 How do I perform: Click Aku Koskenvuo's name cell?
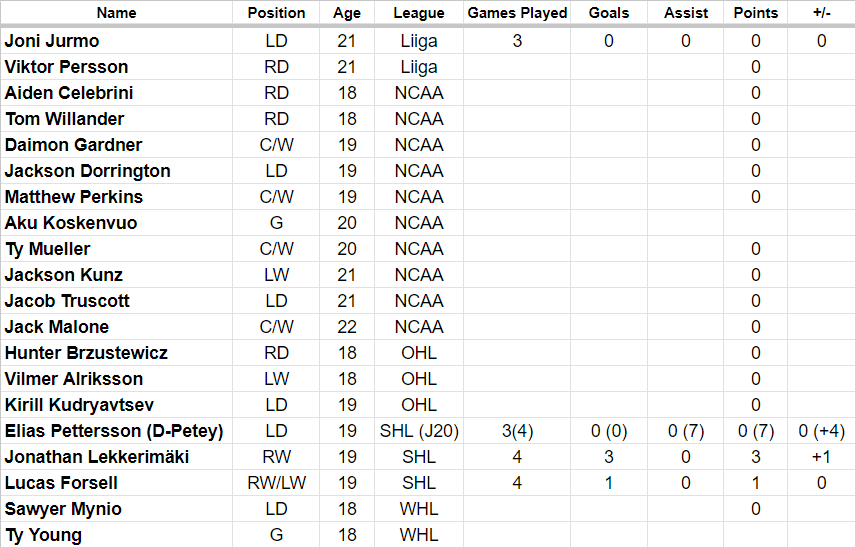click(x=71, y=223)
